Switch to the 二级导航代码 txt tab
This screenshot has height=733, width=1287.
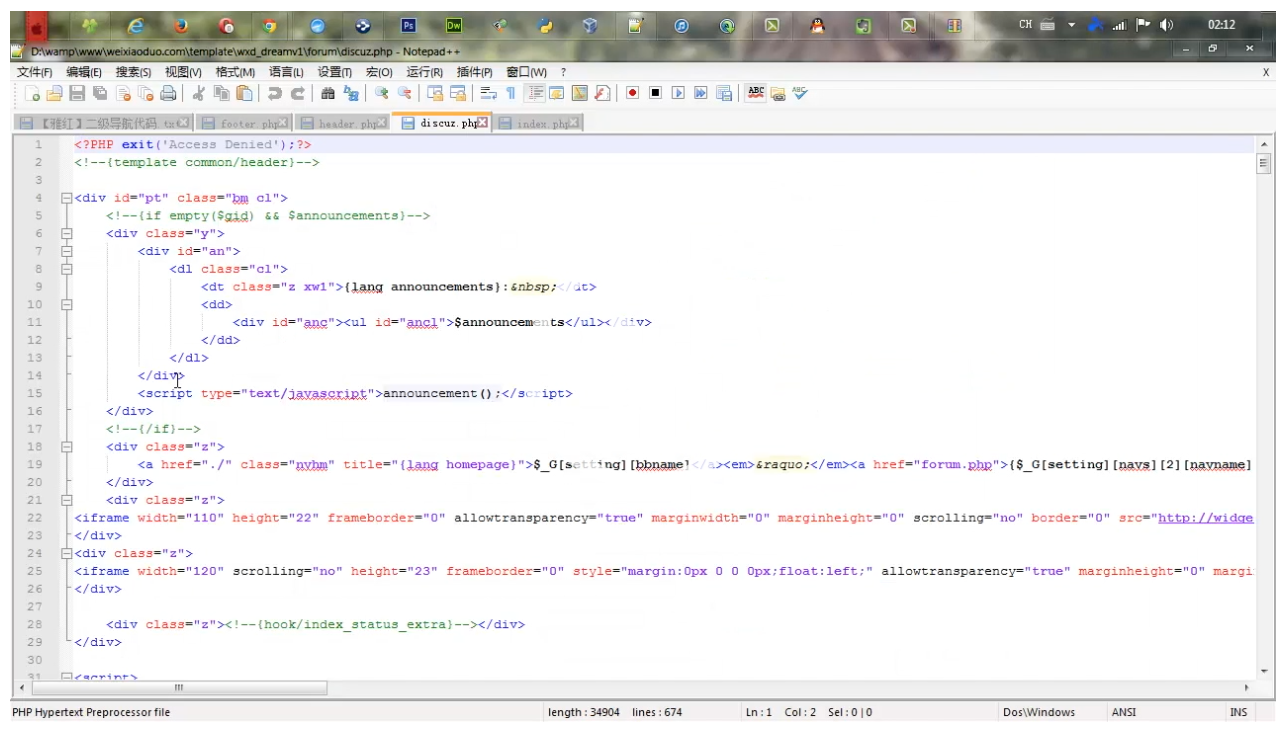(x=103, y=124)
